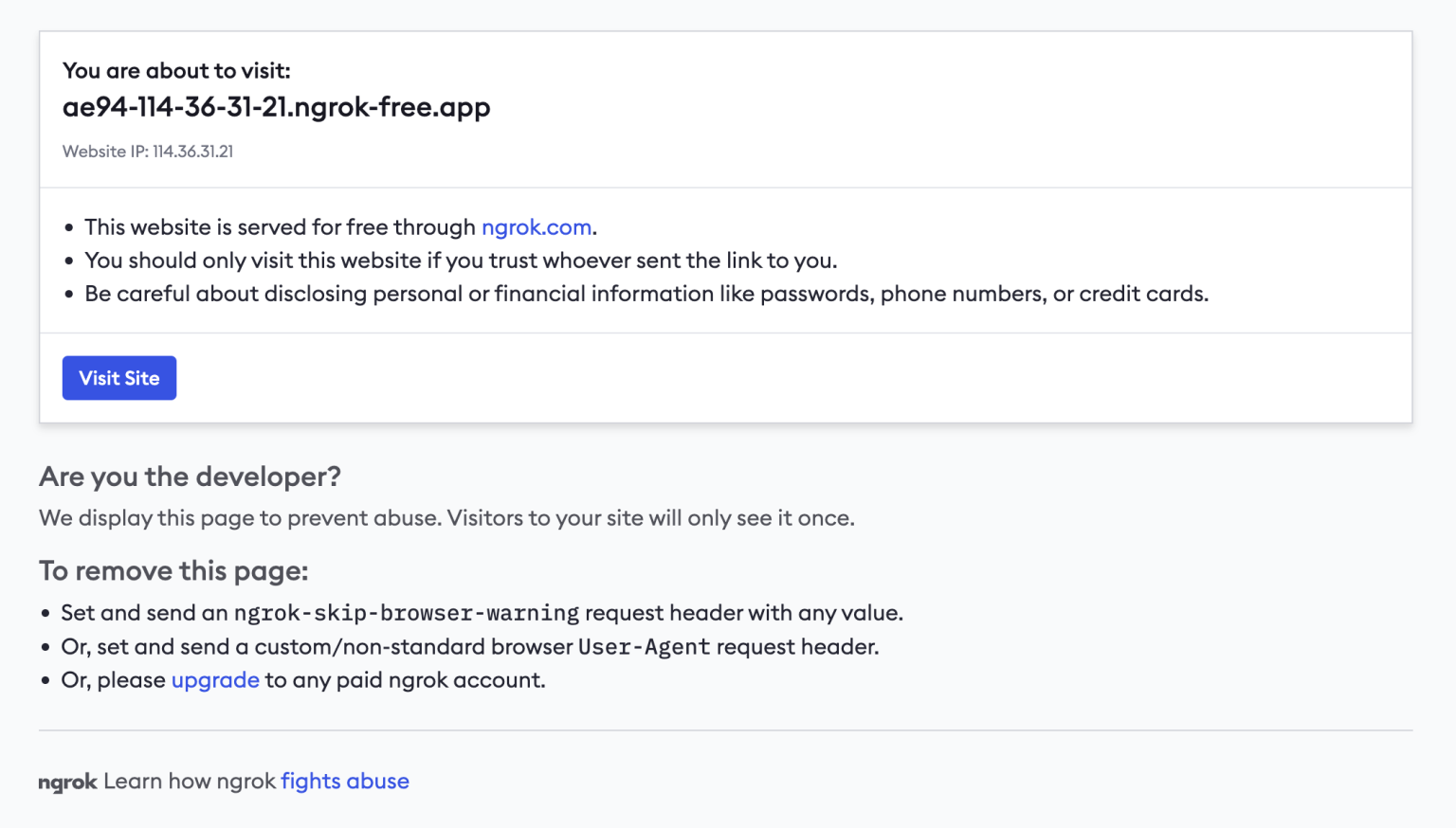Click the 'served for free through' bullet text
Viewport: 1456px width, 828px height.
pyautogui.click(x=280, y=227)
